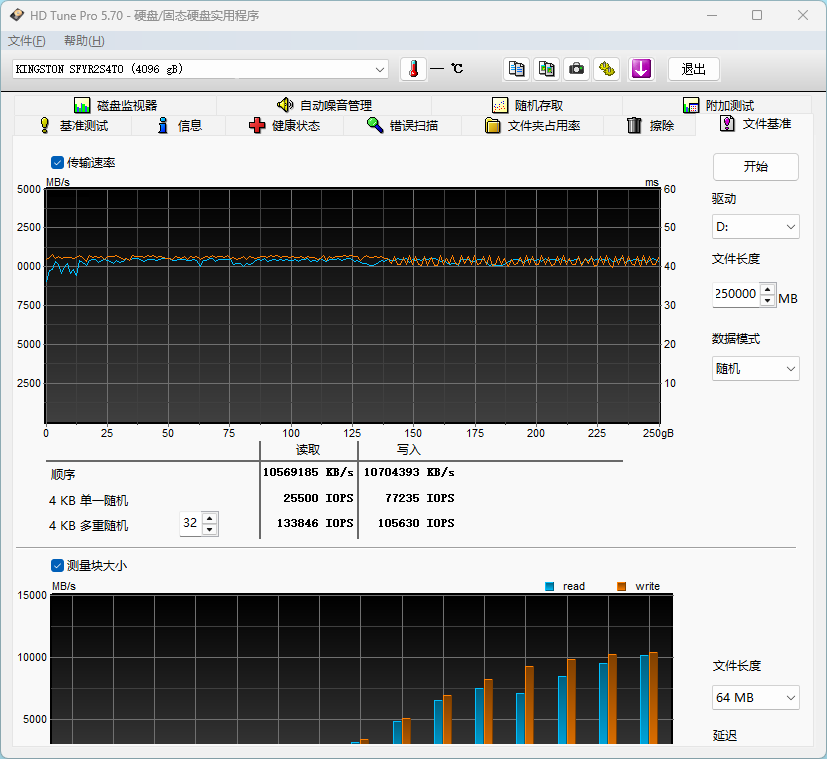Click in the 250000 file length field
Image resolution: width=827 pixels, height=759 pixels.
point(735,294)
